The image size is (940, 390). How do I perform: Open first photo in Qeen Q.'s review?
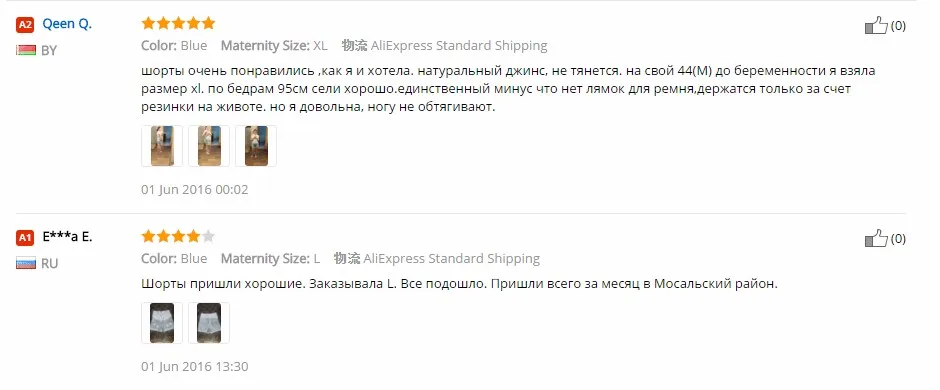tap(162, 146)
